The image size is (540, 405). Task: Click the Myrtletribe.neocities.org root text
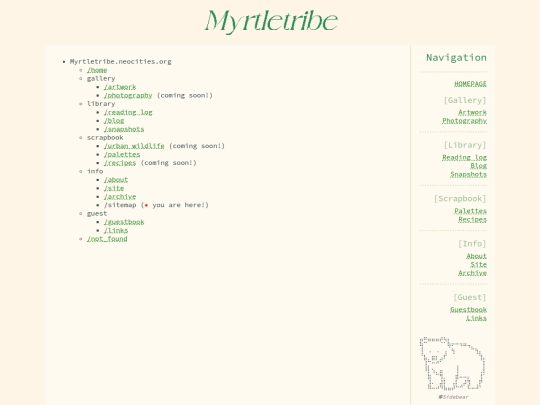pos(121,62)
